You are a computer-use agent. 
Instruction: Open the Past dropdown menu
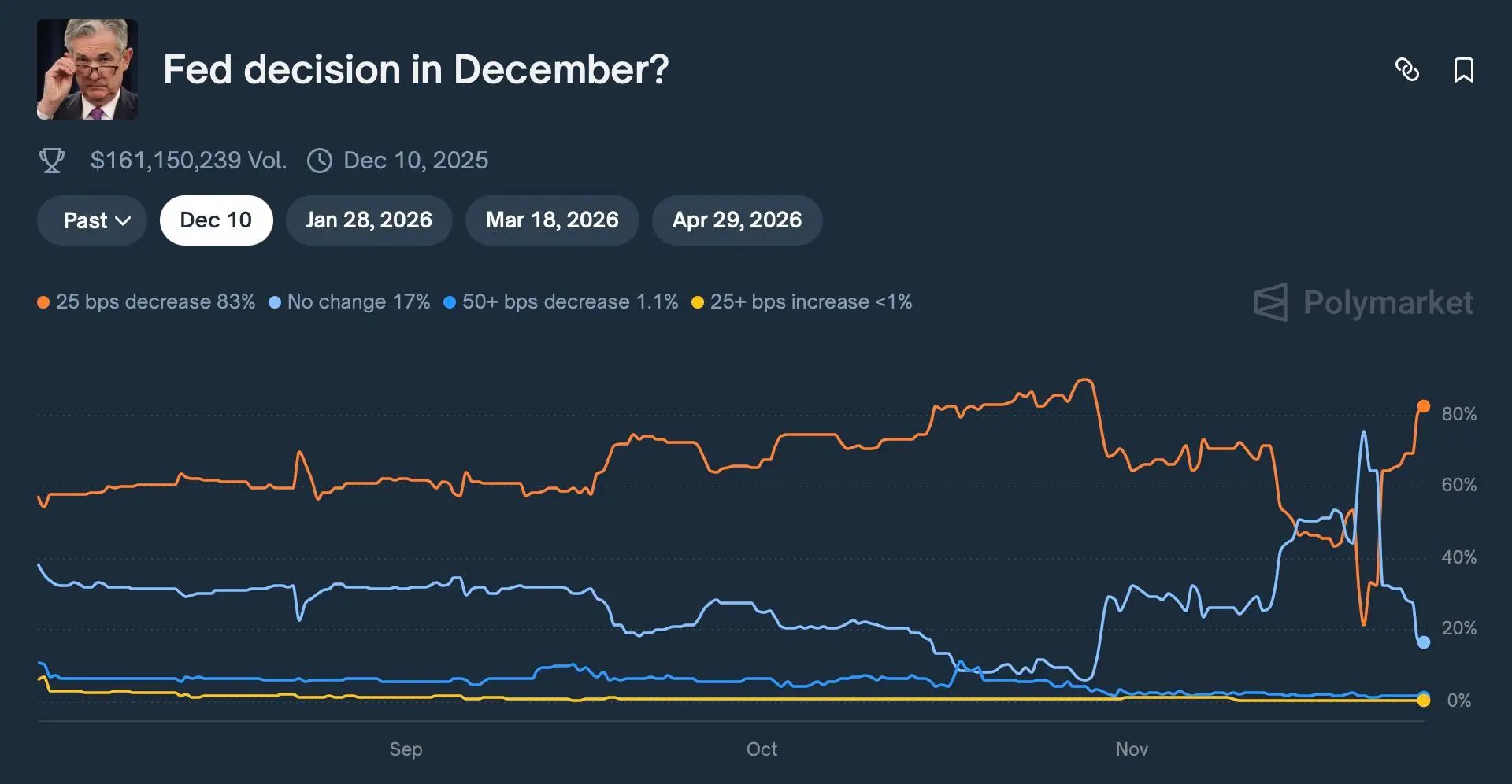[92, 220]
